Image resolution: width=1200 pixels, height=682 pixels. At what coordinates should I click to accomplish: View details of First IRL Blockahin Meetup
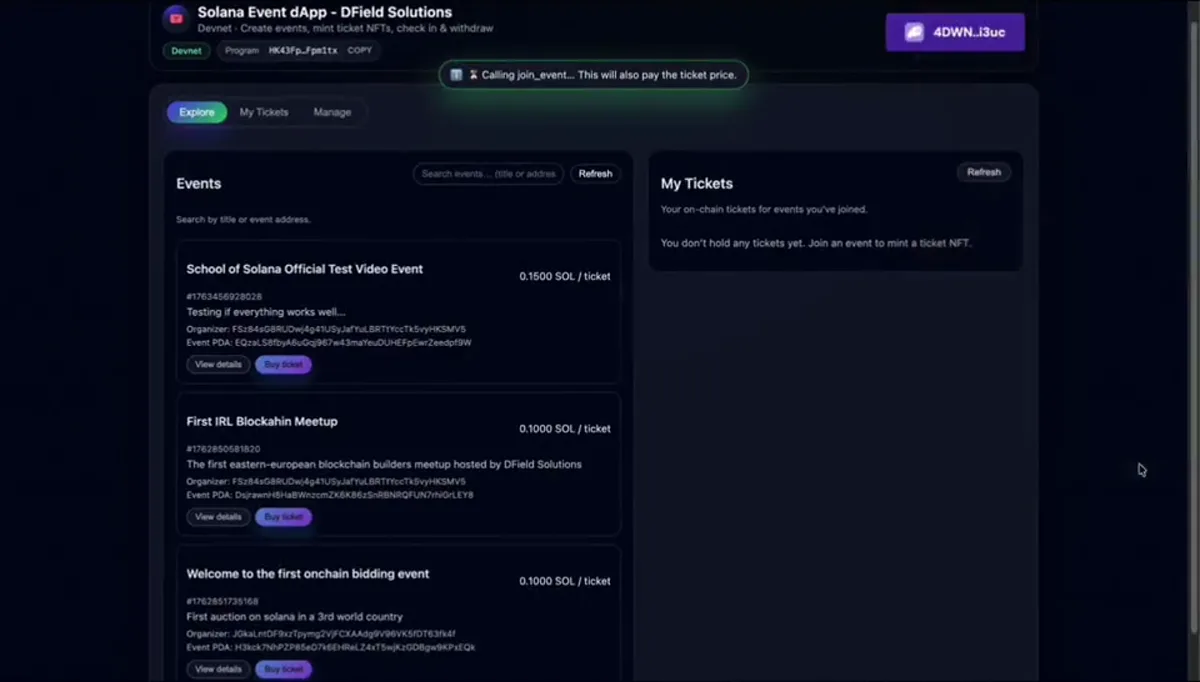pos(218,517)
